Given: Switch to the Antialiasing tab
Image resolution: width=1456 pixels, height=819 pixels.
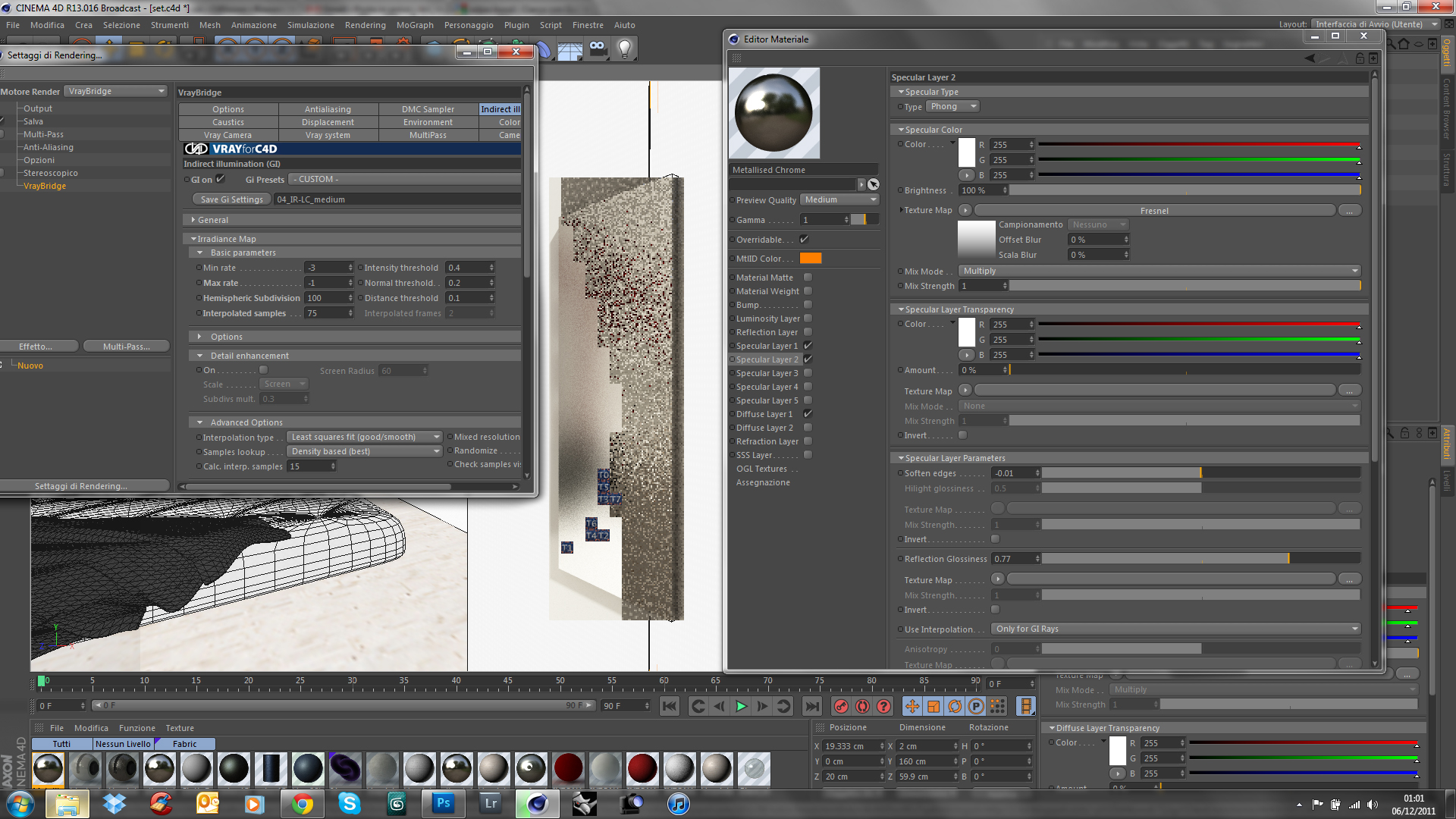Looking at the screenshot, I should point(328,109).
